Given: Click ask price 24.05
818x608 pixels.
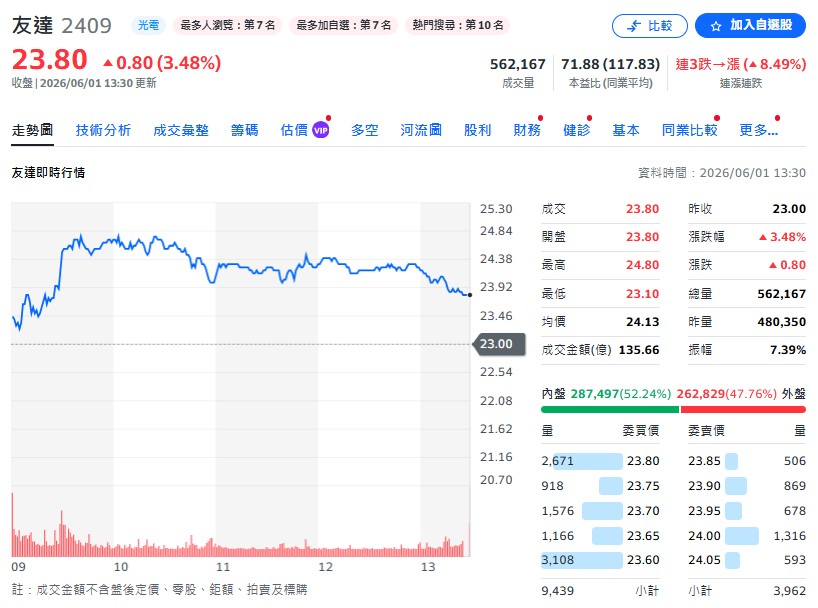Looking at the screenshot, I should 704,560.
